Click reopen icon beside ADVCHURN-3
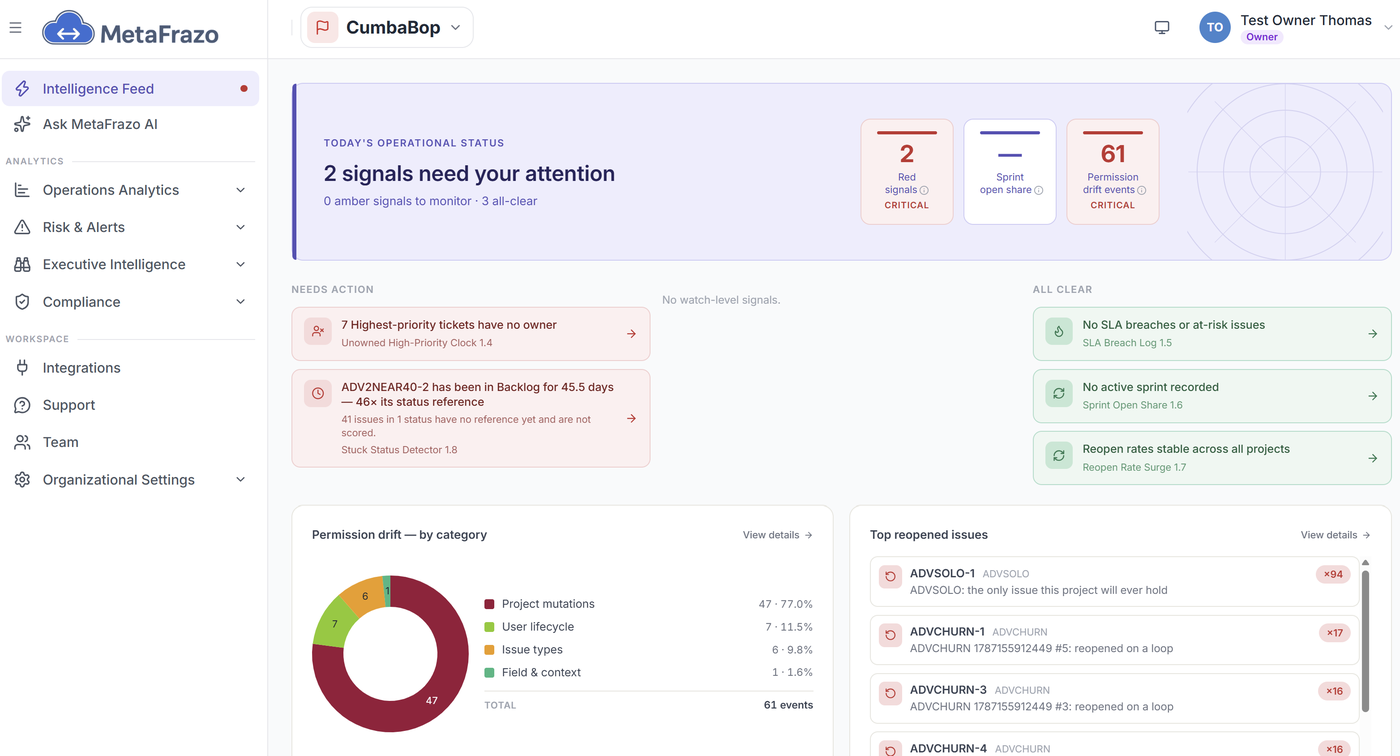1400x756 pixels. coord(889,693)
